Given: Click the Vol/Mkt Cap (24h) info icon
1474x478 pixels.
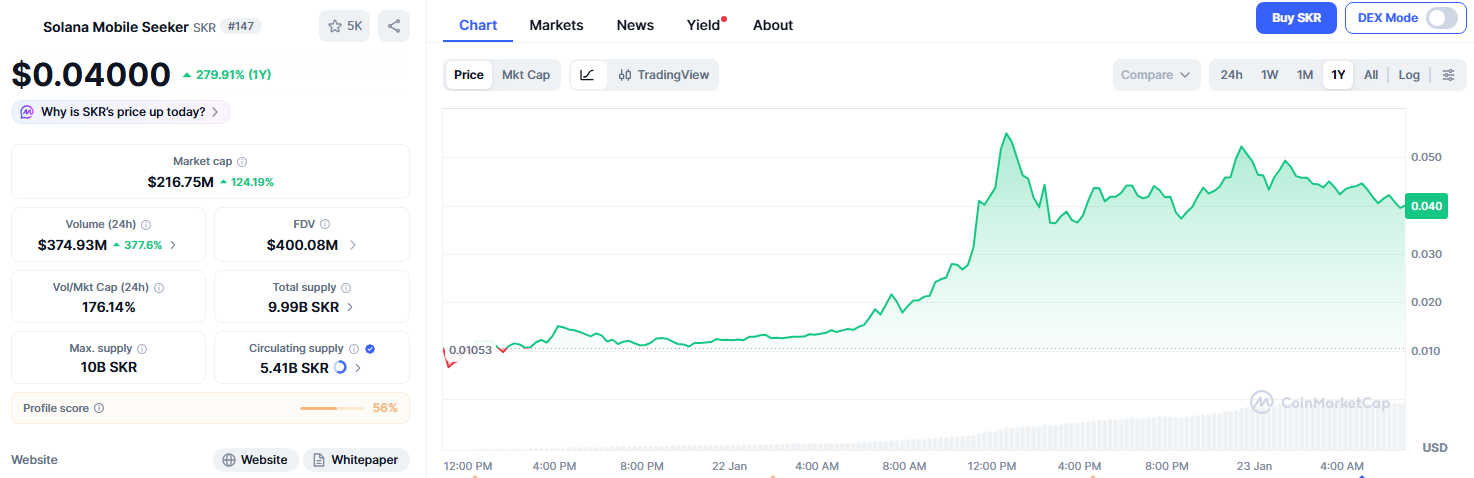Looking at the screenshot, I should point(159,288).
